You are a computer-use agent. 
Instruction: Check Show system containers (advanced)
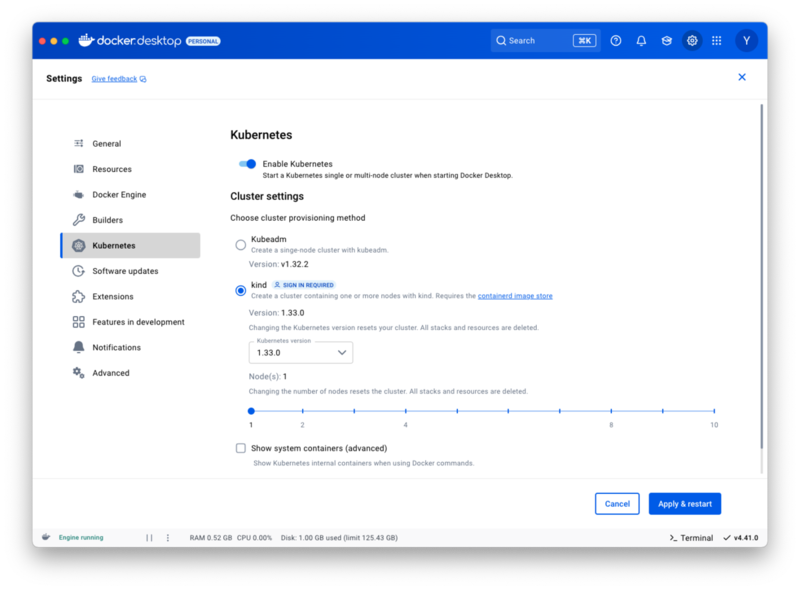point(241,448)
